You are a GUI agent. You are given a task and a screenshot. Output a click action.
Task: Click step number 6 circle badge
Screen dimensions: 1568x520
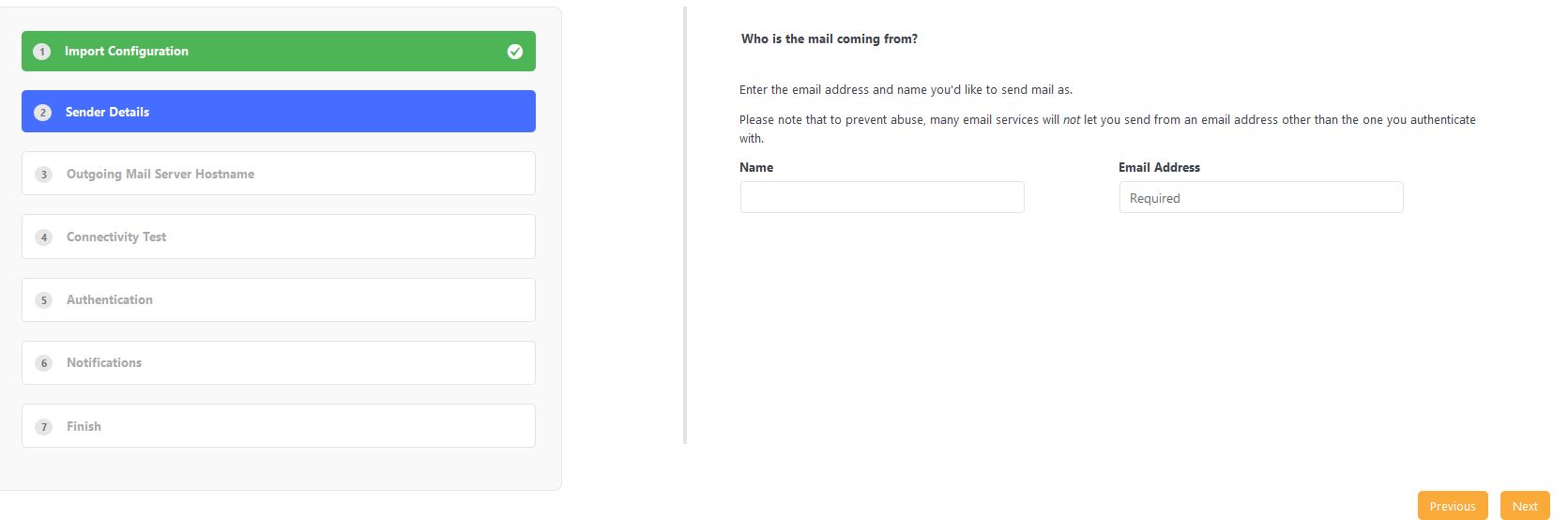click(43, 363)
